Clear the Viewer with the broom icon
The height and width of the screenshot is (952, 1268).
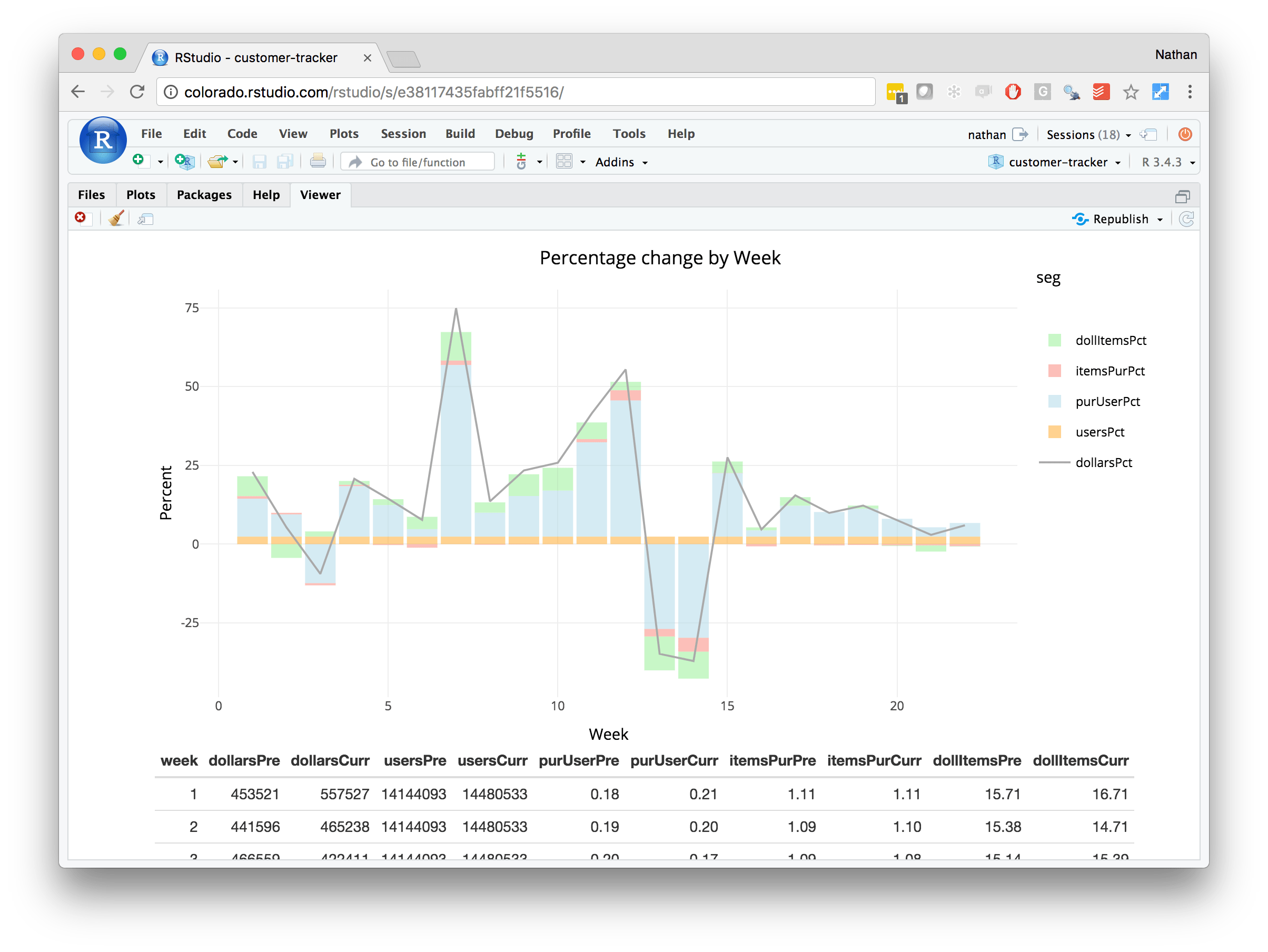(x=116, y=219)
